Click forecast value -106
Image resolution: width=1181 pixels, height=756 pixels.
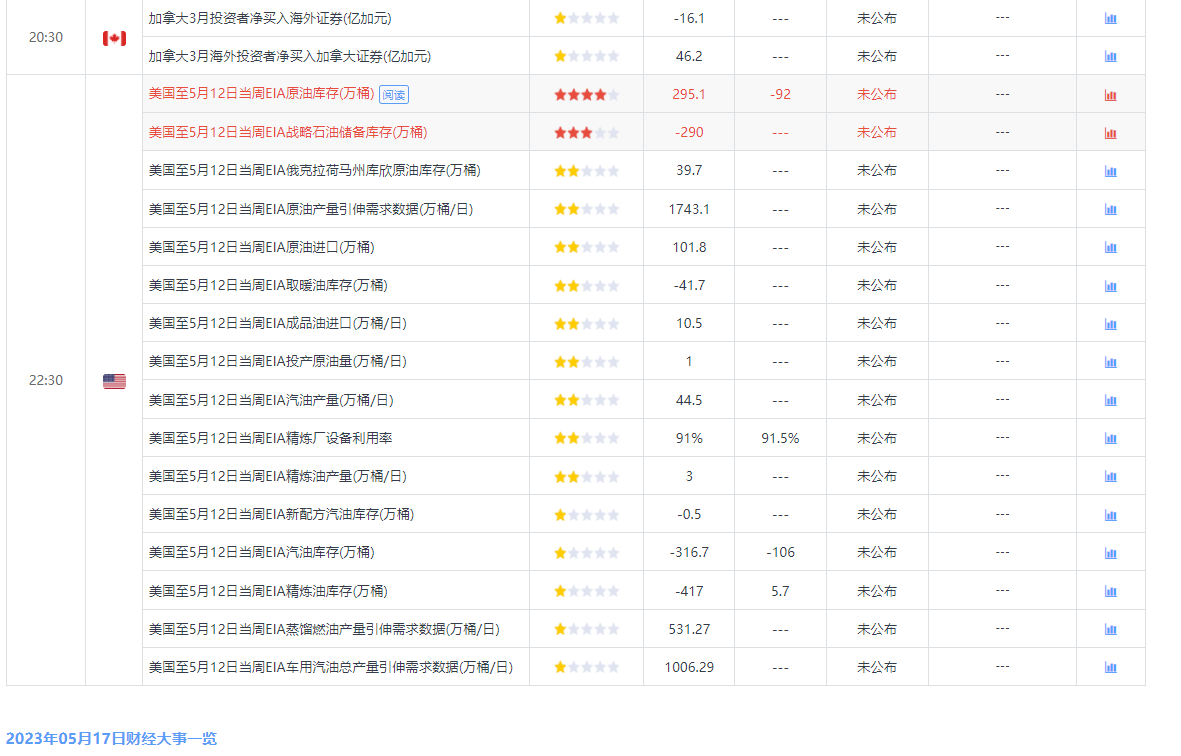[x=780, y=553]
